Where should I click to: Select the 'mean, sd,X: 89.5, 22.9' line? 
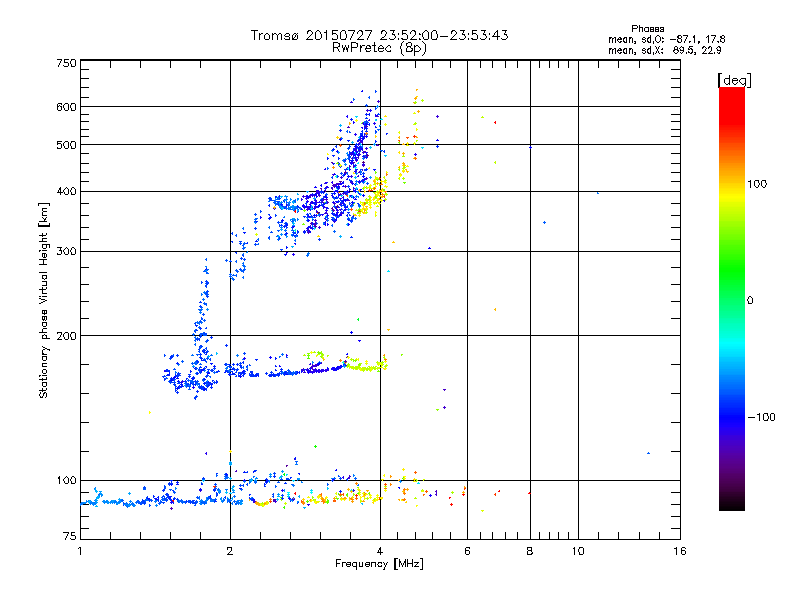(x=664, y=51)
